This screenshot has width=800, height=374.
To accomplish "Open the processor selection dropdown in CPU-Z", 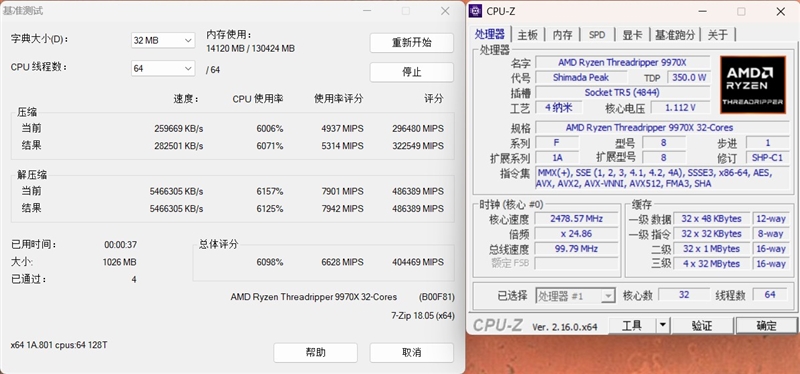I will pyautogui.click(x=575, y=295).
